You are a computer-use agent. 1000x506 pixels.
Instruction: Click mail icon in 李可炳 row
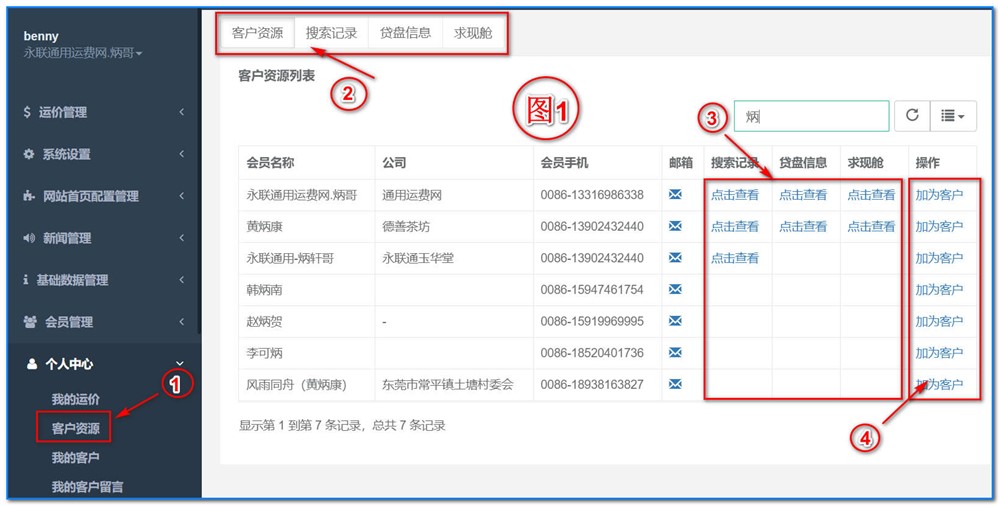pyautogui.click(x=675, y=352)
